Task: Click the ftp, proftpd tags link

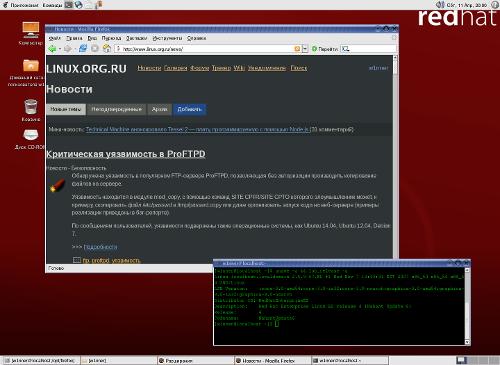Action: (111, 260)
